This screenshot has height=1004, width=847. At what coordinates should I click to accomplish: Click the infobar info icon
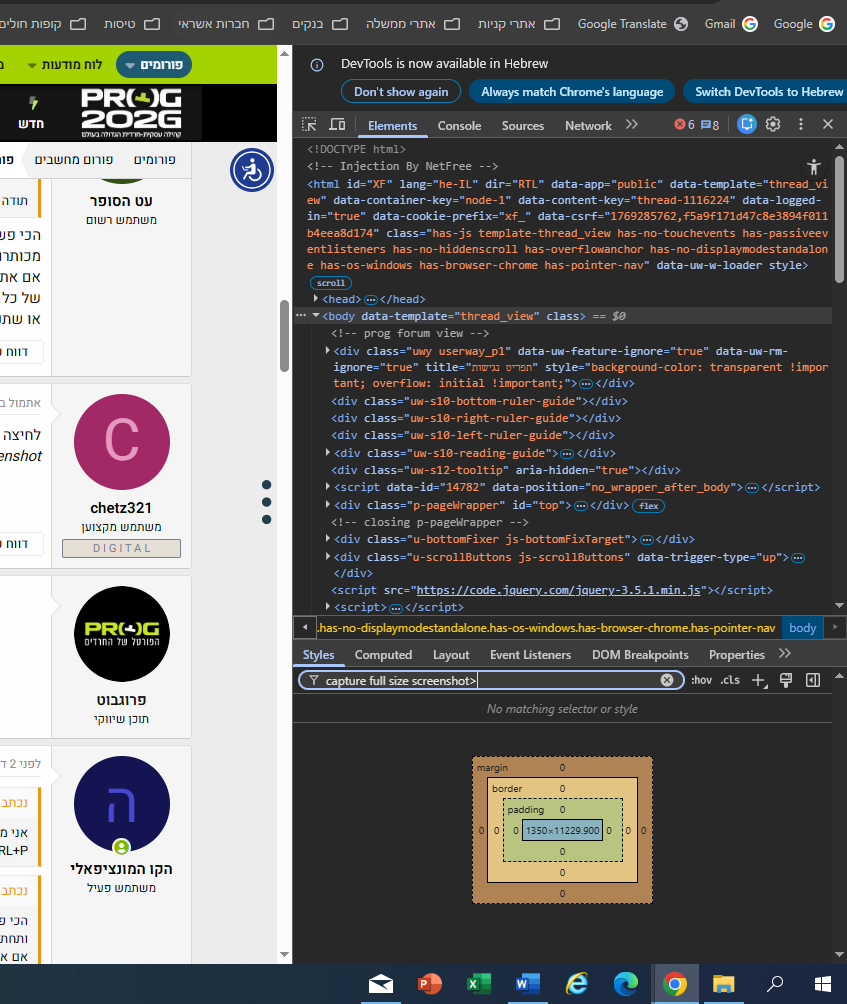tap(317, 65)
